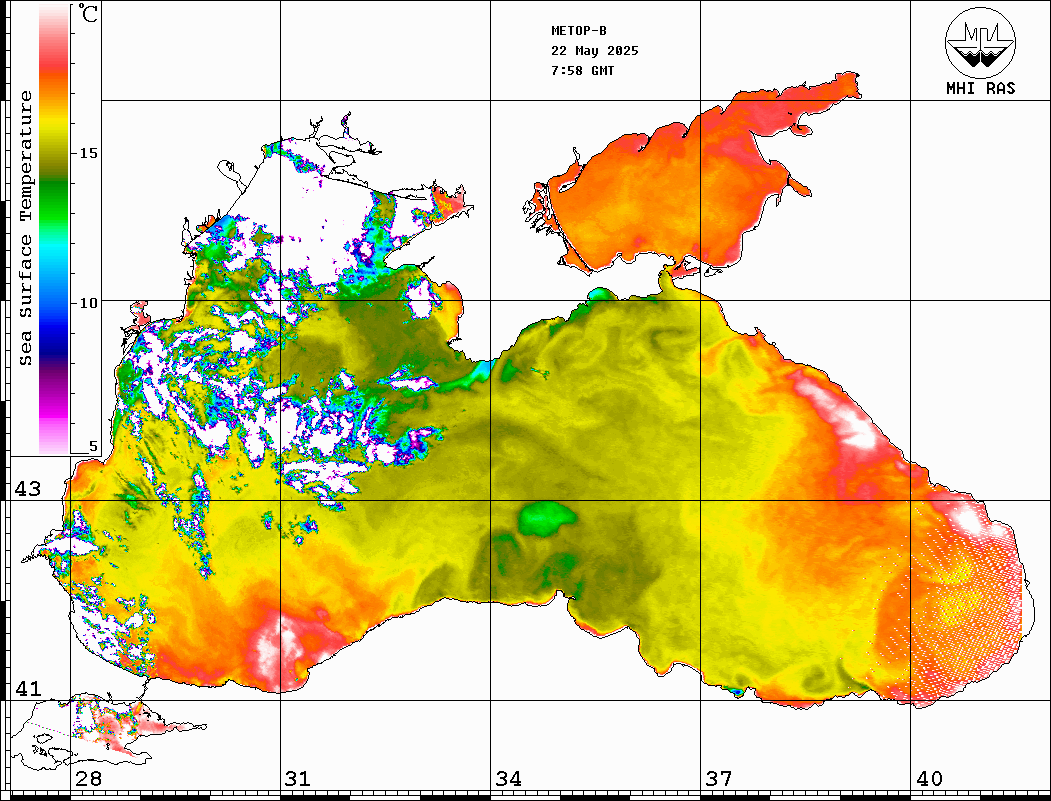Click the "10" tick on temperature scale
The width and height of the screenshot is (1051, 801).
click(x=88, y=303)
